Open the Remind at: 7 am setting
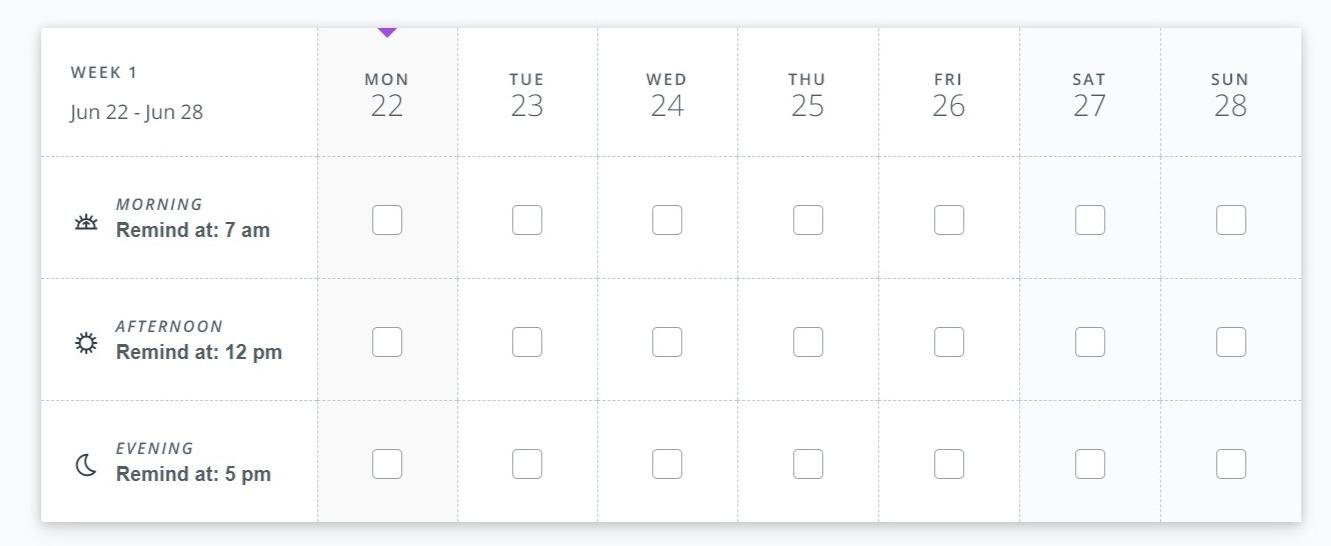1331x546 pixels. pyautogui.click(x=193, y=230)
